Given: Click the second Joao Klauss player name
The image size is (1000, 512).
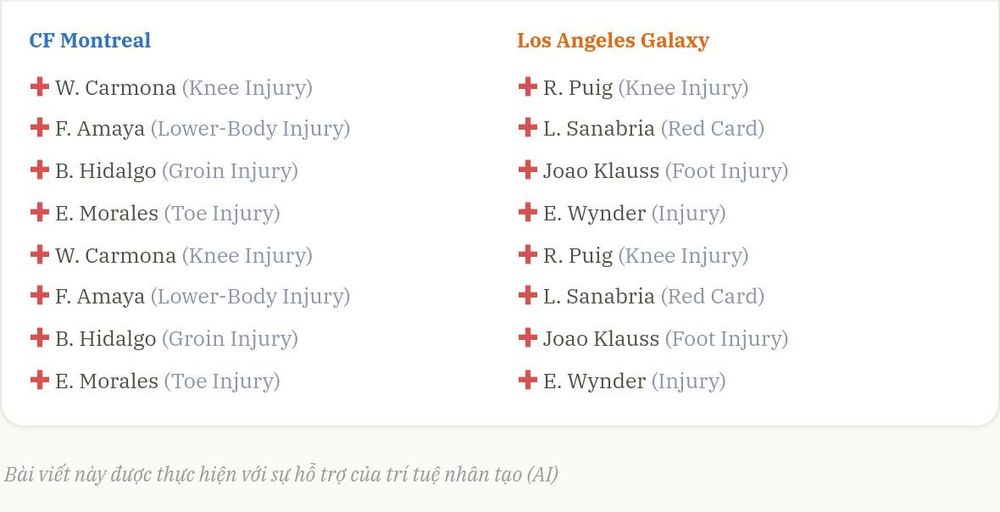Looking at the screenshot, I should (601, 339).
